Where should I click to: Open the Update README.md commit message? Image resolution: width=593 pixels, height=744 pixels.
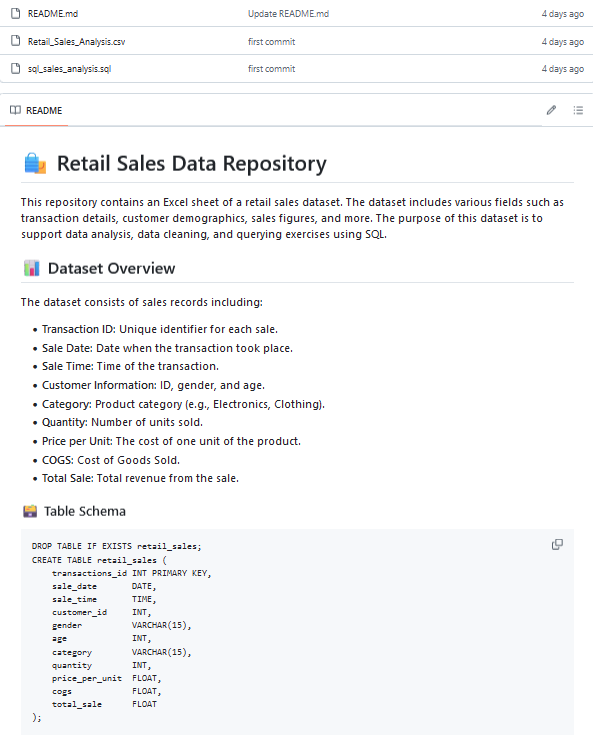(x=288, y=14)
